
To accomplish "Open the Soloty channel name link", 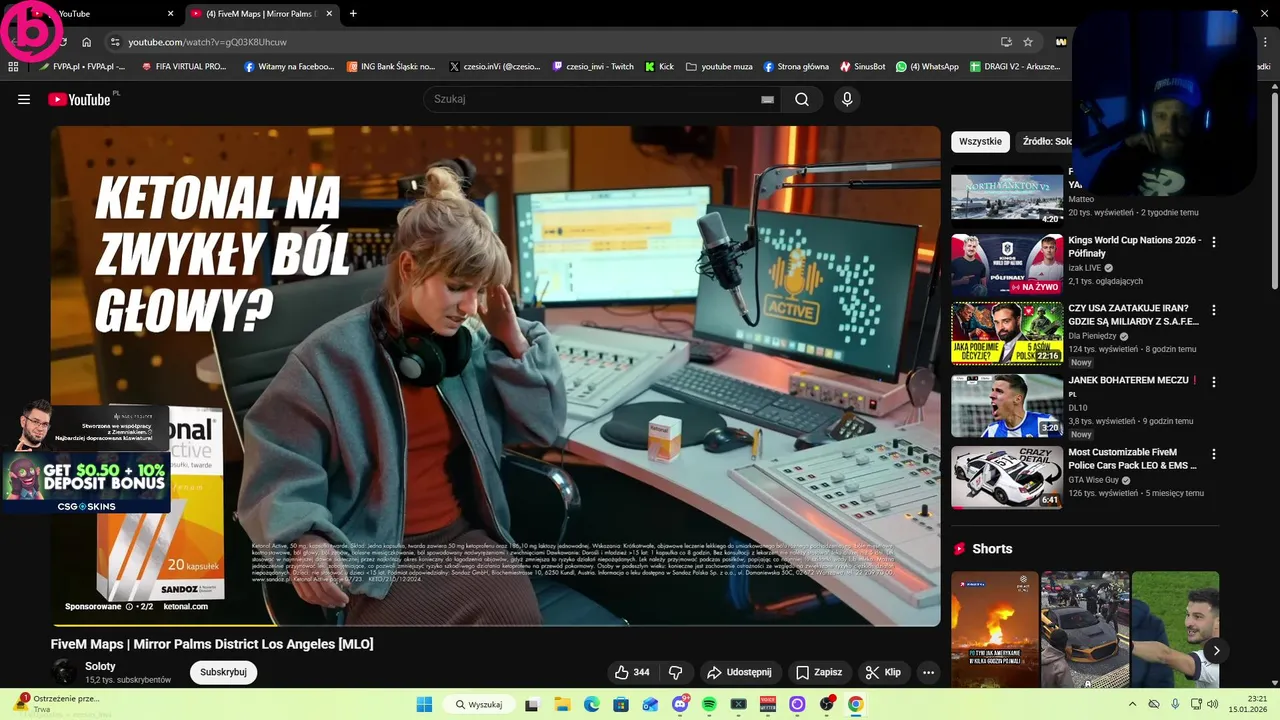I will click(100, 666).
